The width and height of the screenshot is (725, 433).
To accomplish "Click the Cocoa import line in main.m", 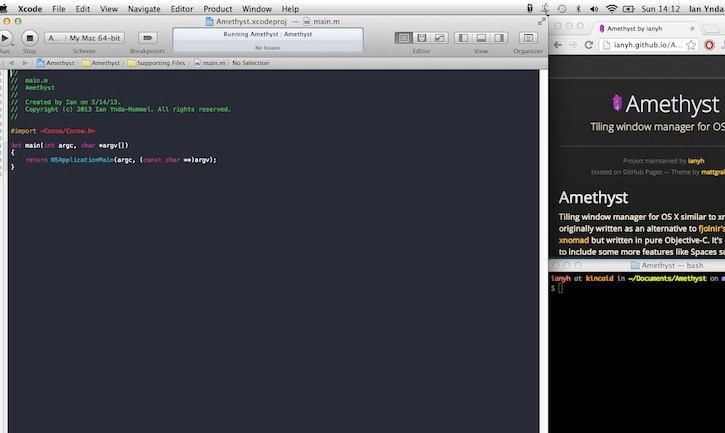I will point(53,131).
